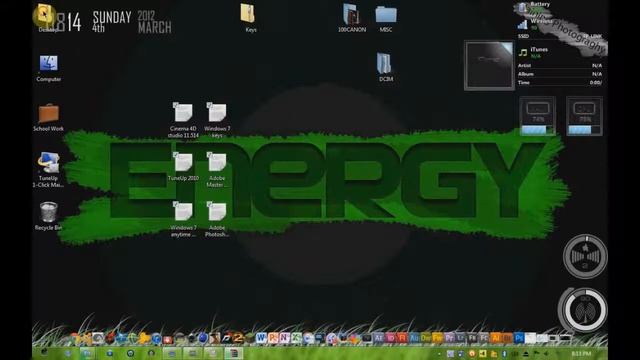The width and height of the screenshot is (640, 360).
Task: Click the 74% meter gadget bar
Action: [538, 130]
